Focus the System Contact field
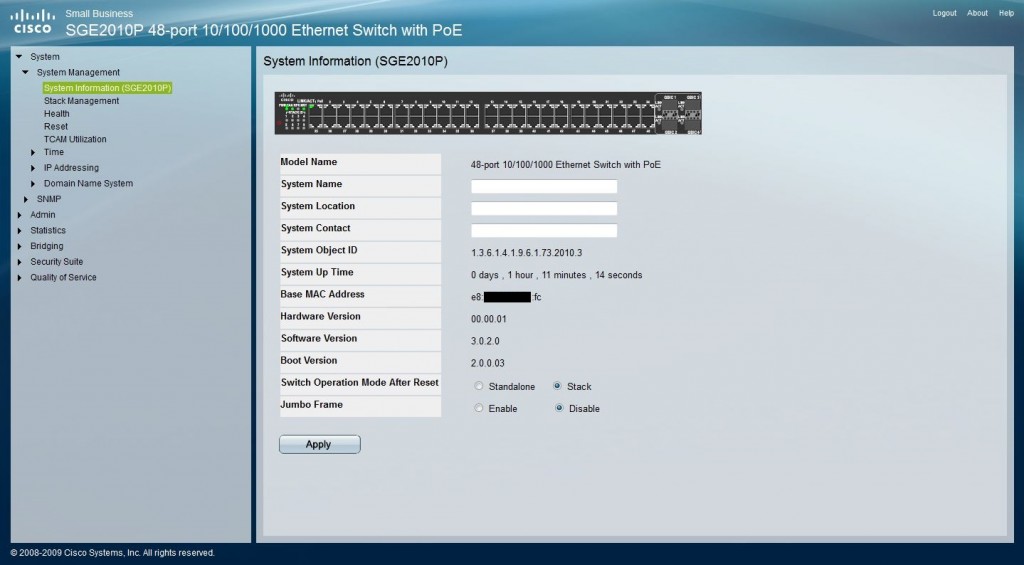Screen dimensions: 1024x565 pyautogui.click(x=544, y=231)
